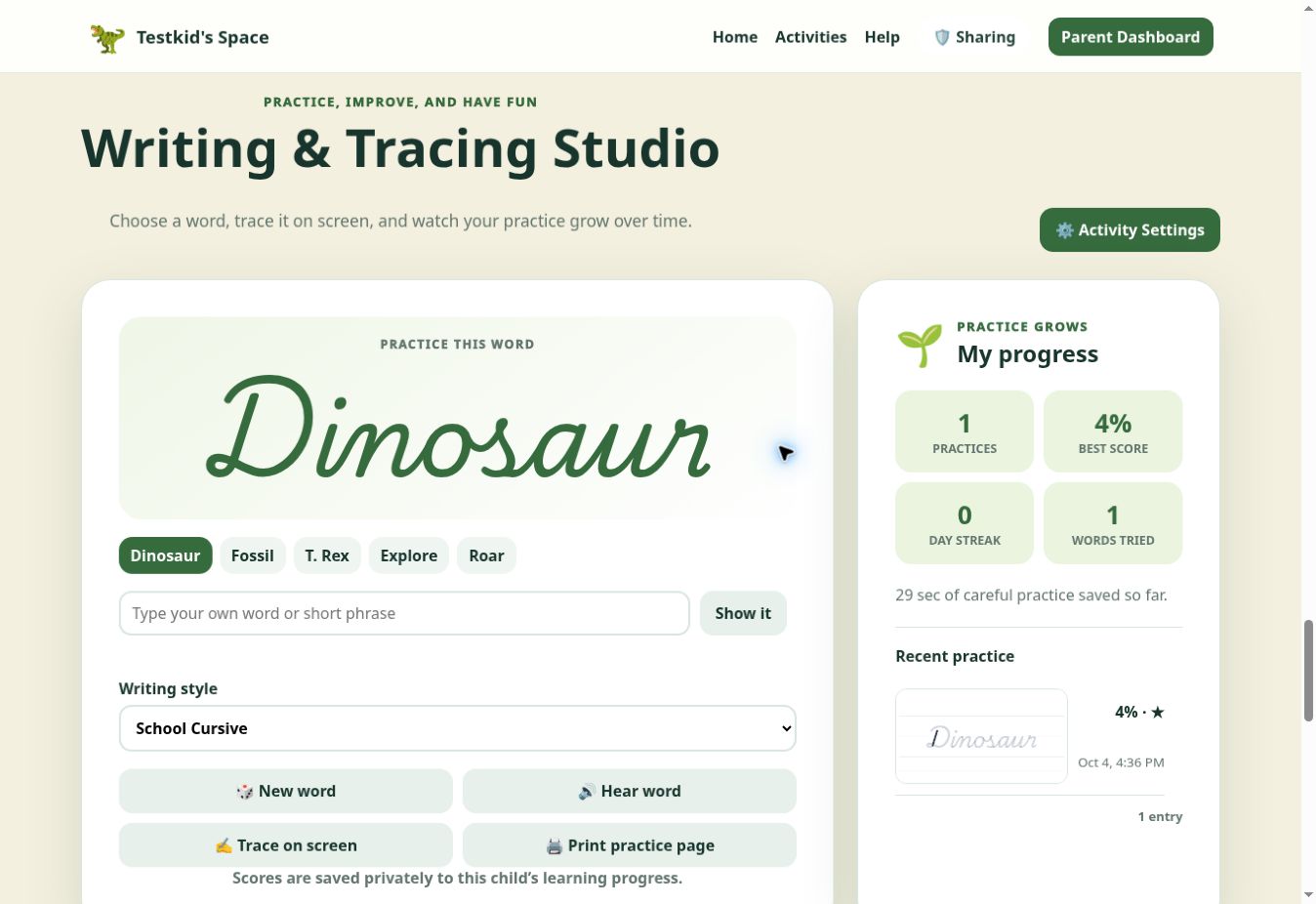This screenshot has height=904, width=1316.
Task: Open the Sharing settings
Action: 974,37
